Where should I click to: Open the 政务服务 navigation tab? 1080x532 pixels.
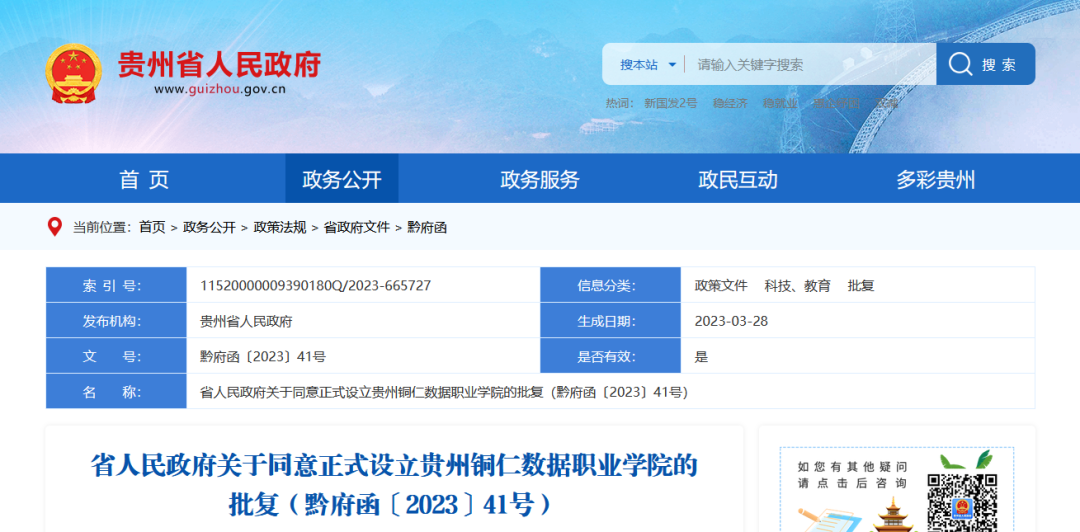[x=539, y=179]
